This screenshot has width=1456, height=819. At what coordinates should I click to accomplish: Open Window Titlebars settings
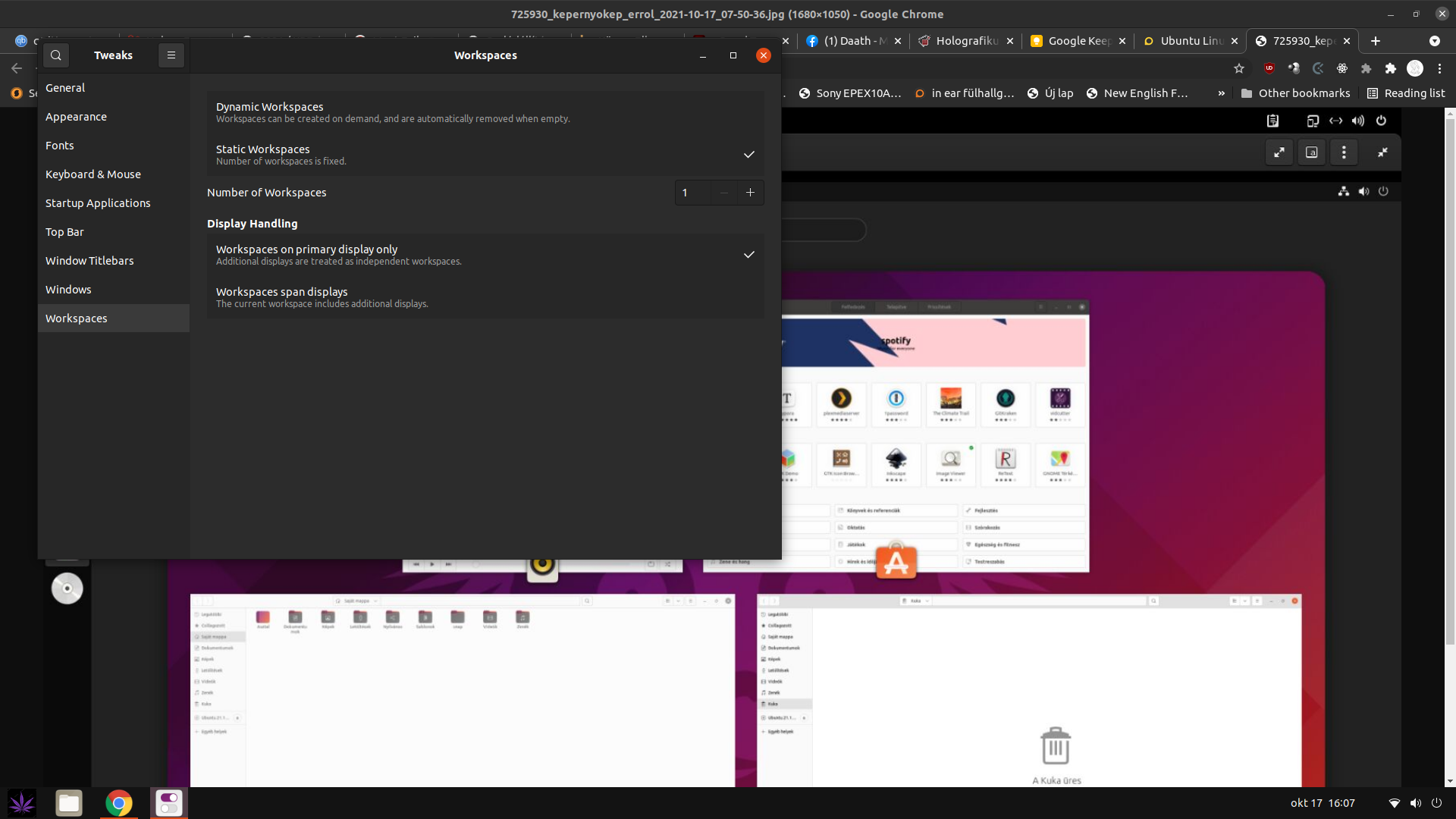(x=114, y=261)
